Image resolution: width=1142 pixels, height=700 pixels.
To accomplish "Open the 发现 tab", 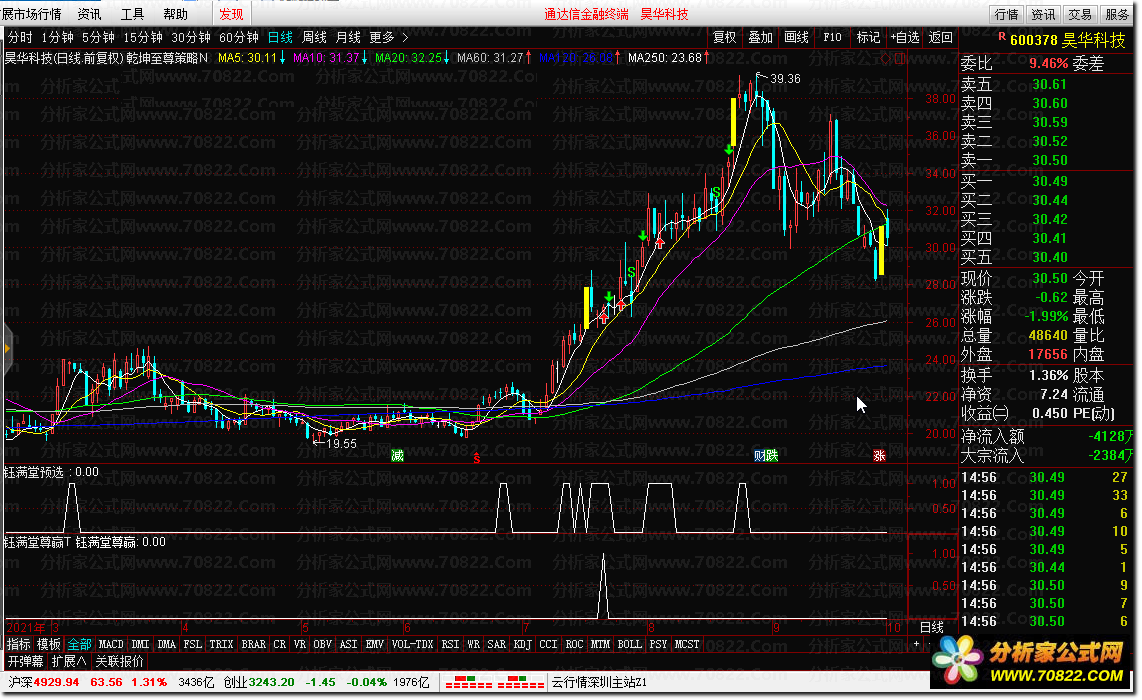I will [231, 14].
